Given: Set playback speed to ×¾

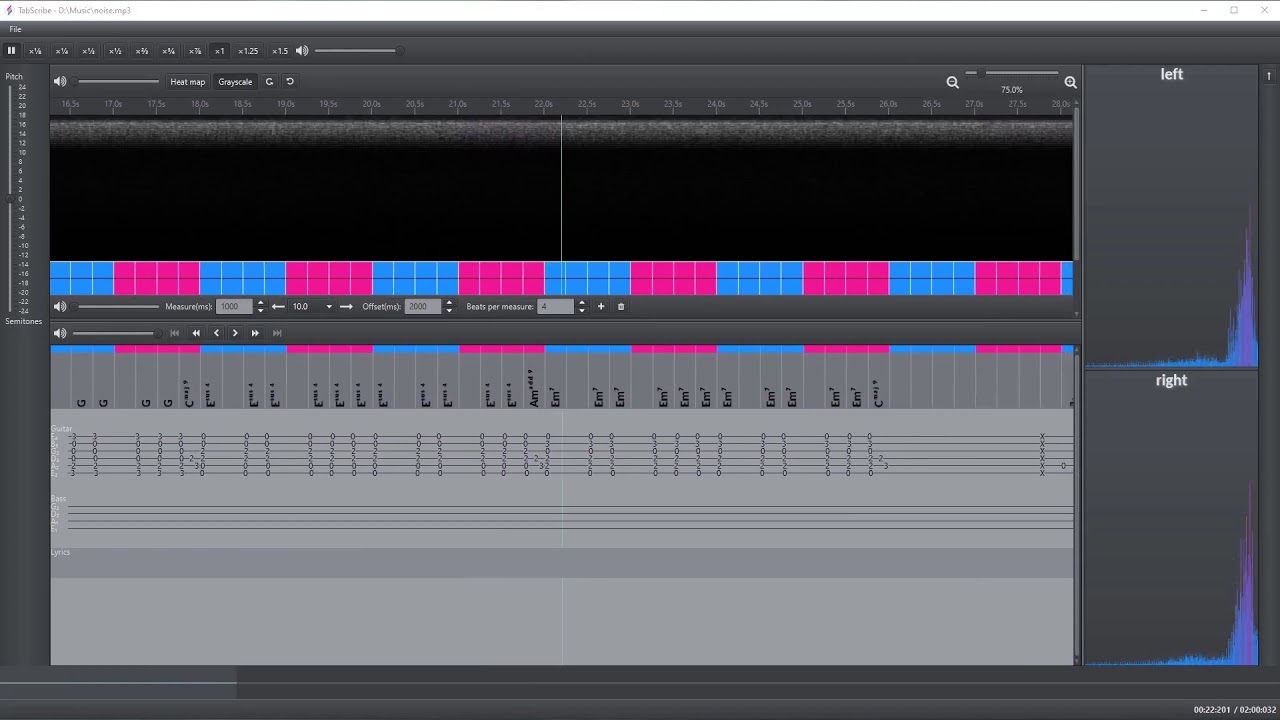Looking at the screenshot, I should tap(168, 51).
